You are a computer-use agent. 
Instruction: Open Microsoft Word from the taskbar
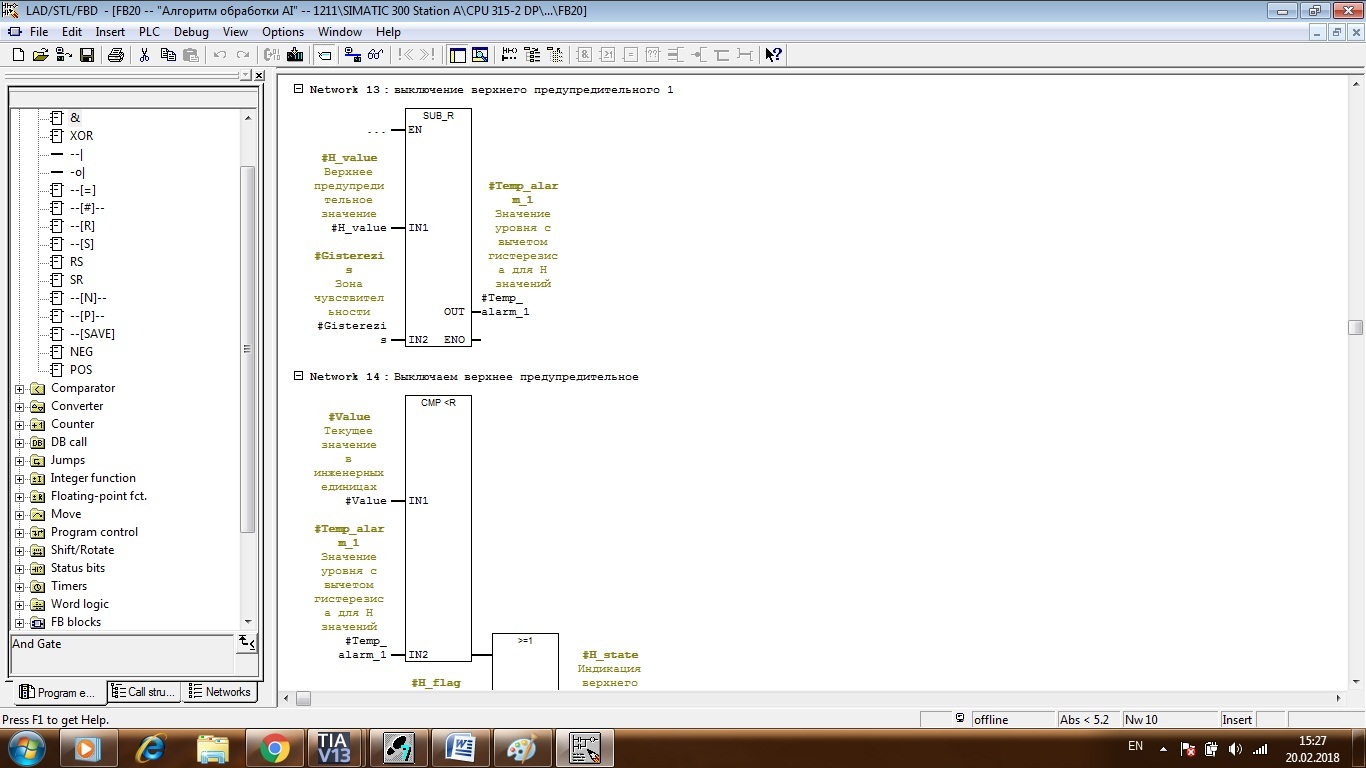coord(459,748)
